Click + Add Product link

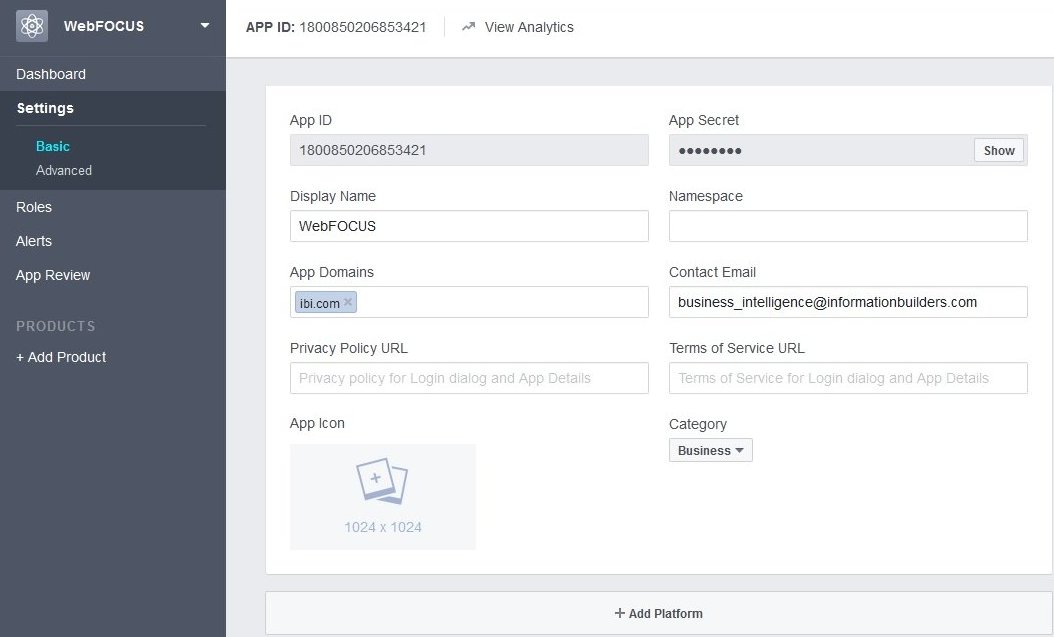(61, 357)
